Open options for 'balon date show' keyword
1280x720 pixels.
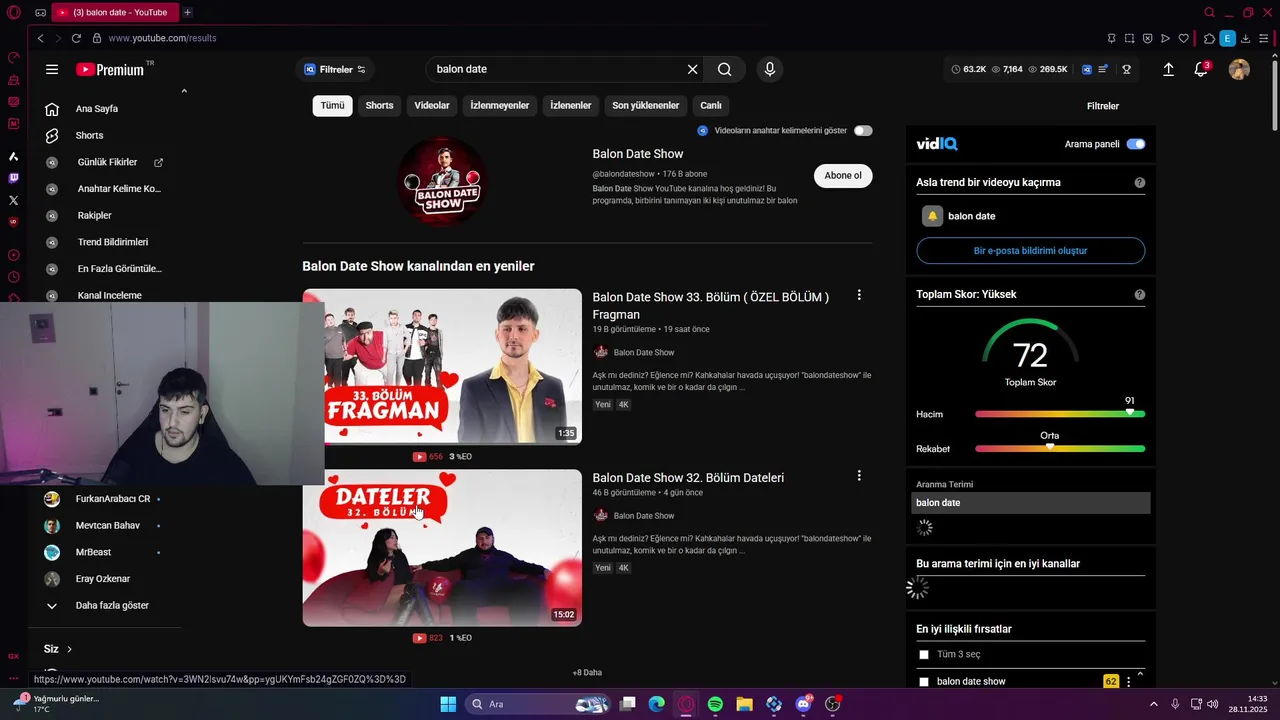point(1129,682)
